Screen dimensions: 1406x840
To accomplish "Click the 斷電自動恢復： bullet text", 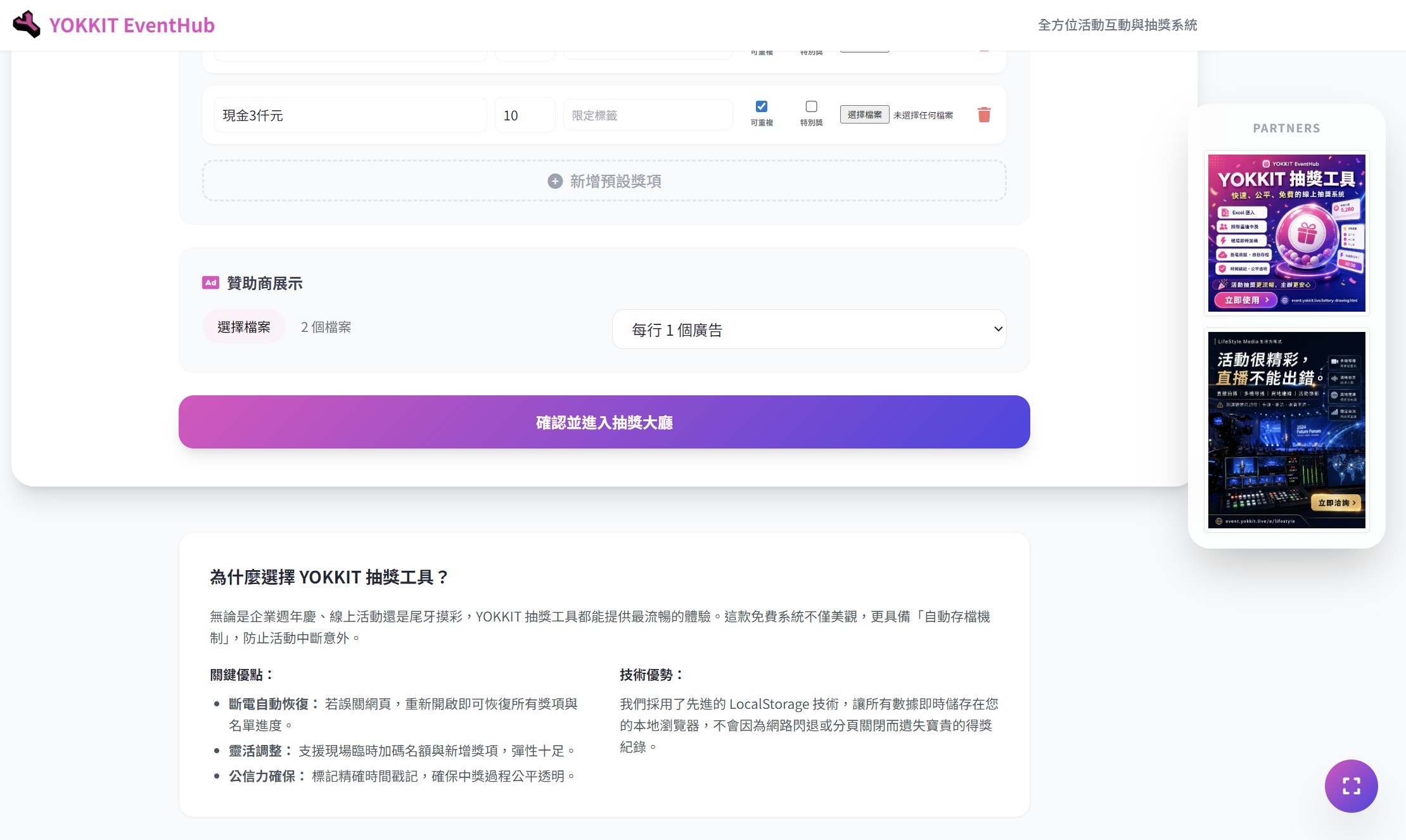I will point(275,704).
